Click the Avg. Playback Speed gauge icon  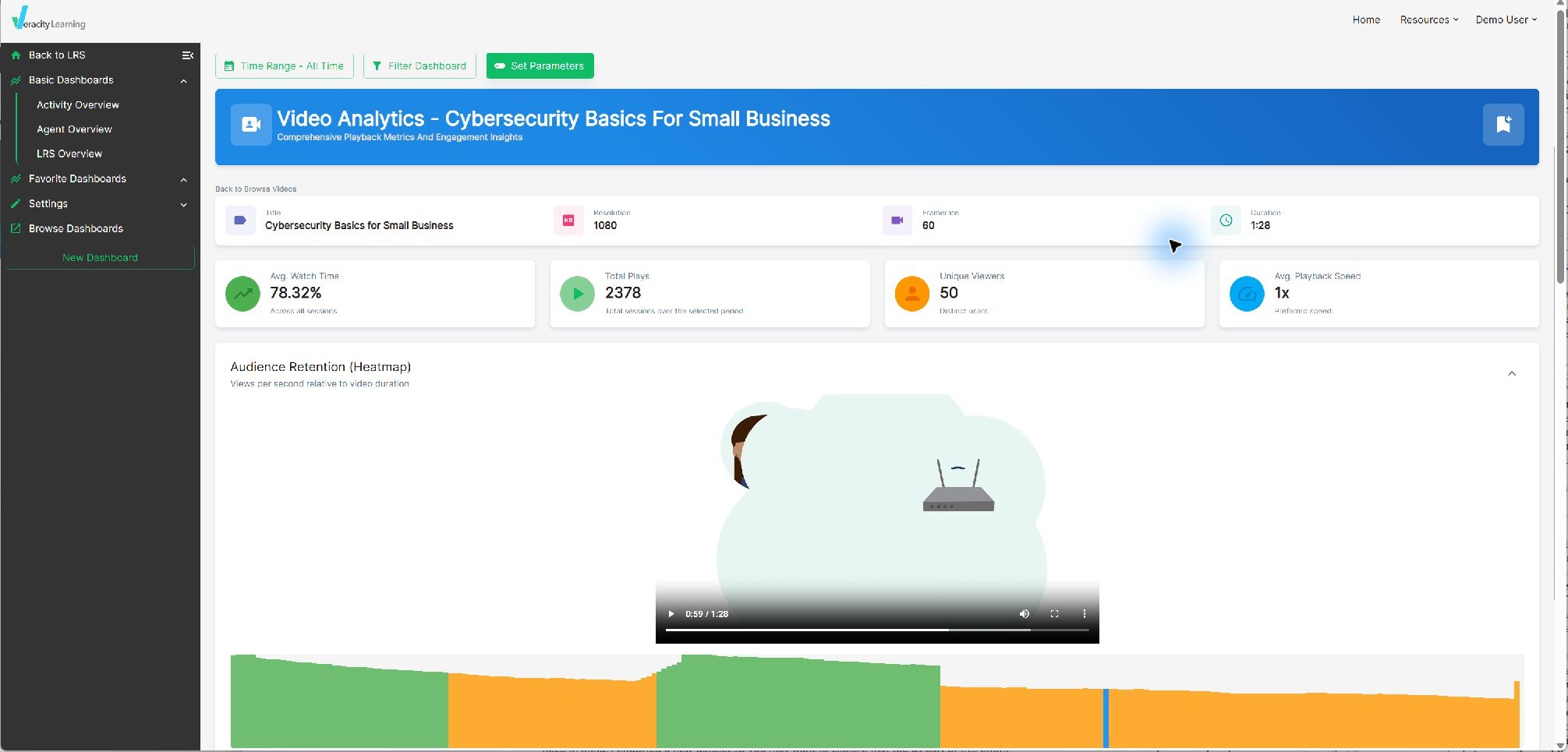(1247, 294)
